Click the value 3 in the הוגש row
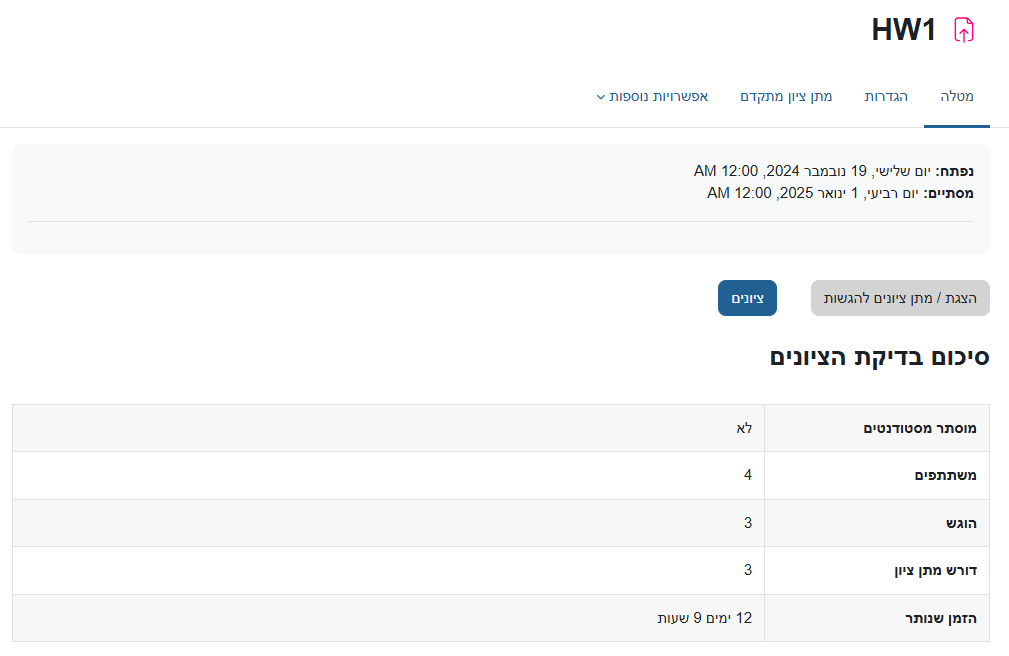Screen dimensions: 1009x656 [x=747, y=523]
